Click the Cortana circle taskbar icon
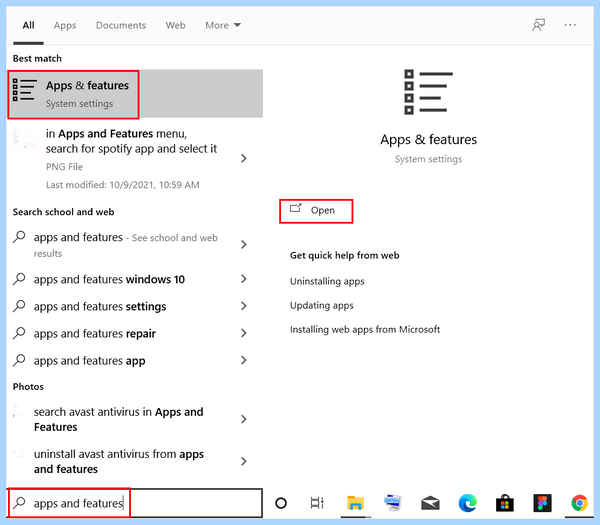Image resolution: width=600 pixels, height=525 pixels. (x=281, y=503)
